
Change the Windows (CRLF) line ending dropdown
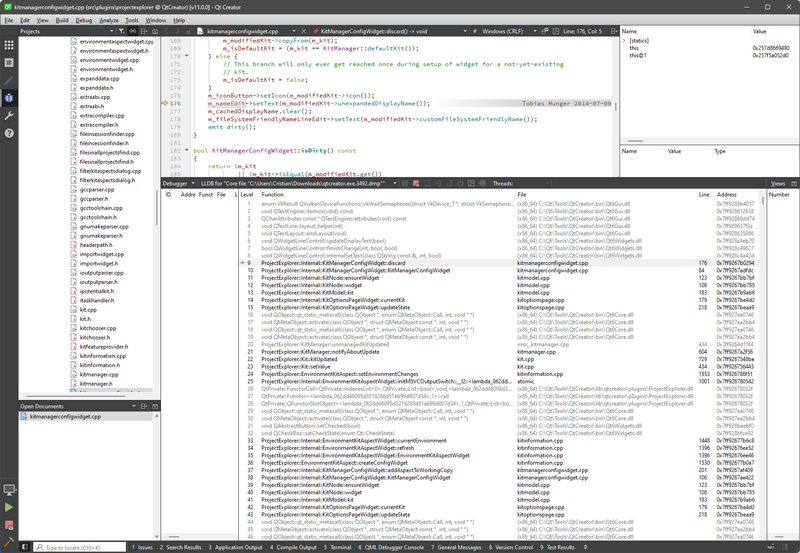click(509, 31)
